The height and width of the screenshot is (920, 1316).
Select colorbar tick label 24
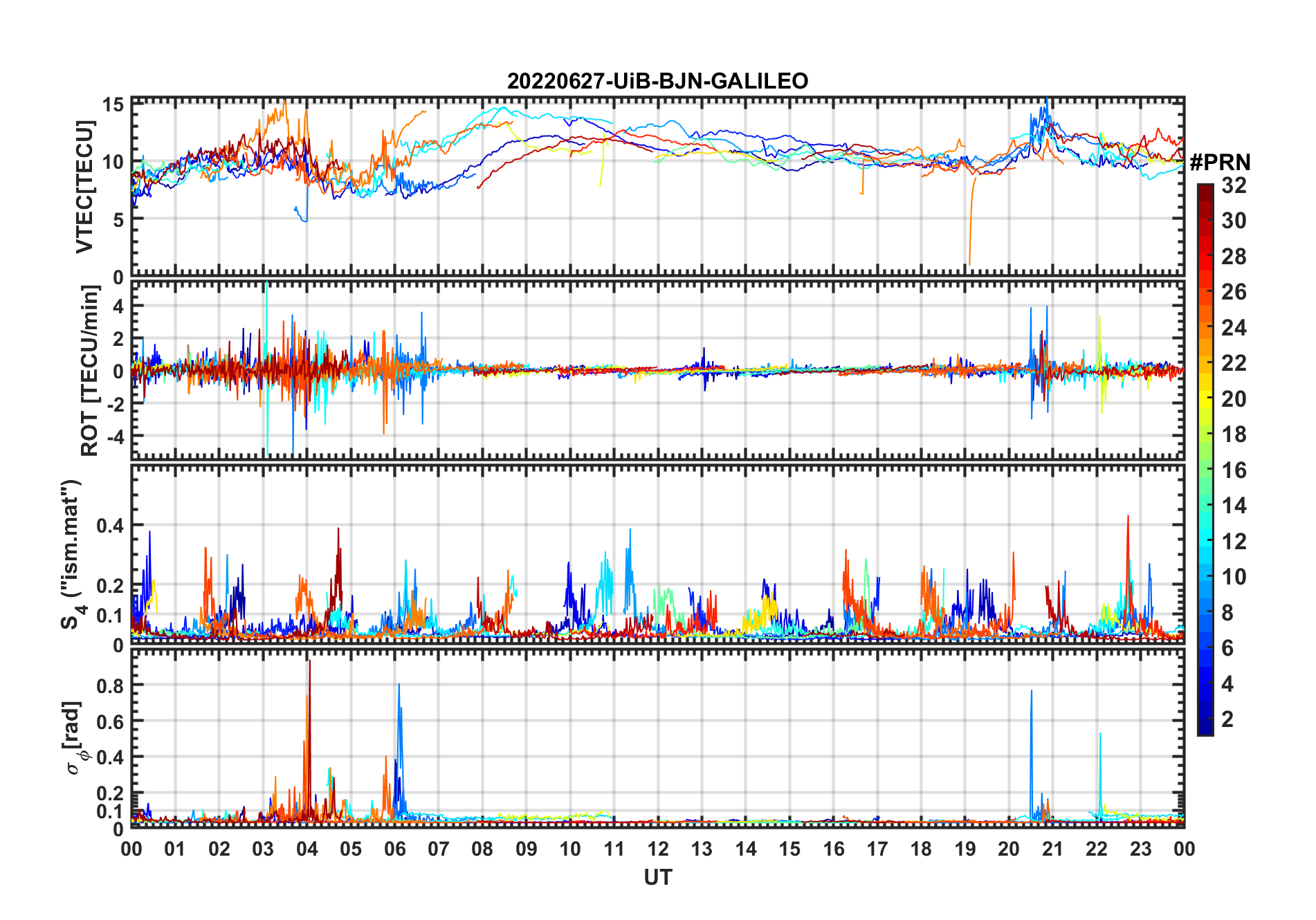pos(1234,327)
